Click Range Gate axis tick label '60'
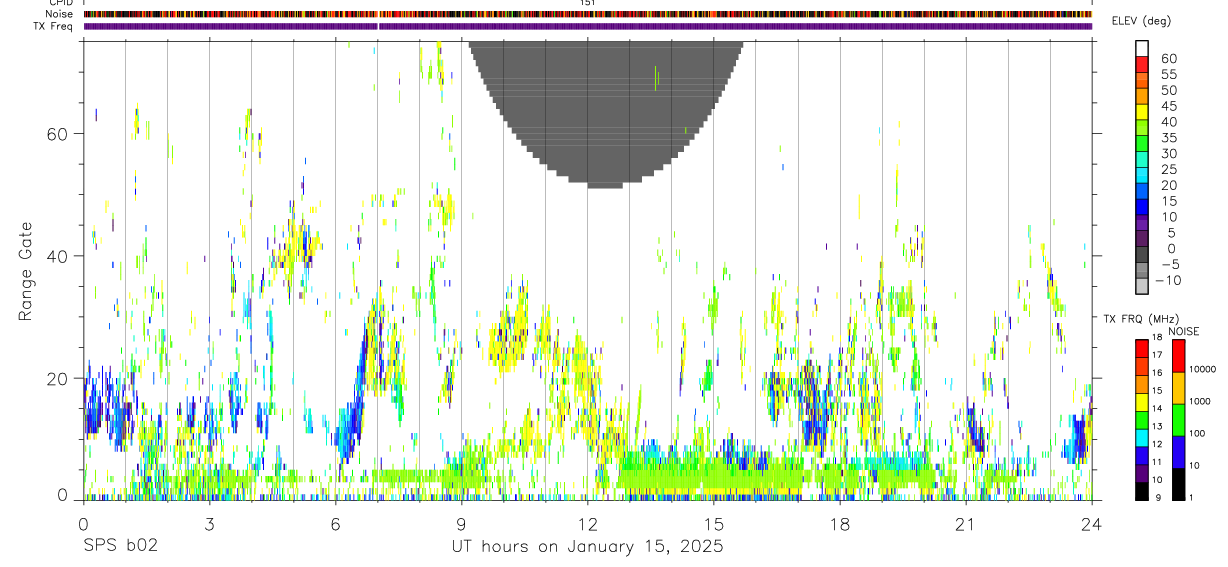Viewport: 1228px width, 567px height. pyautogui.click(x=58, y=134)
